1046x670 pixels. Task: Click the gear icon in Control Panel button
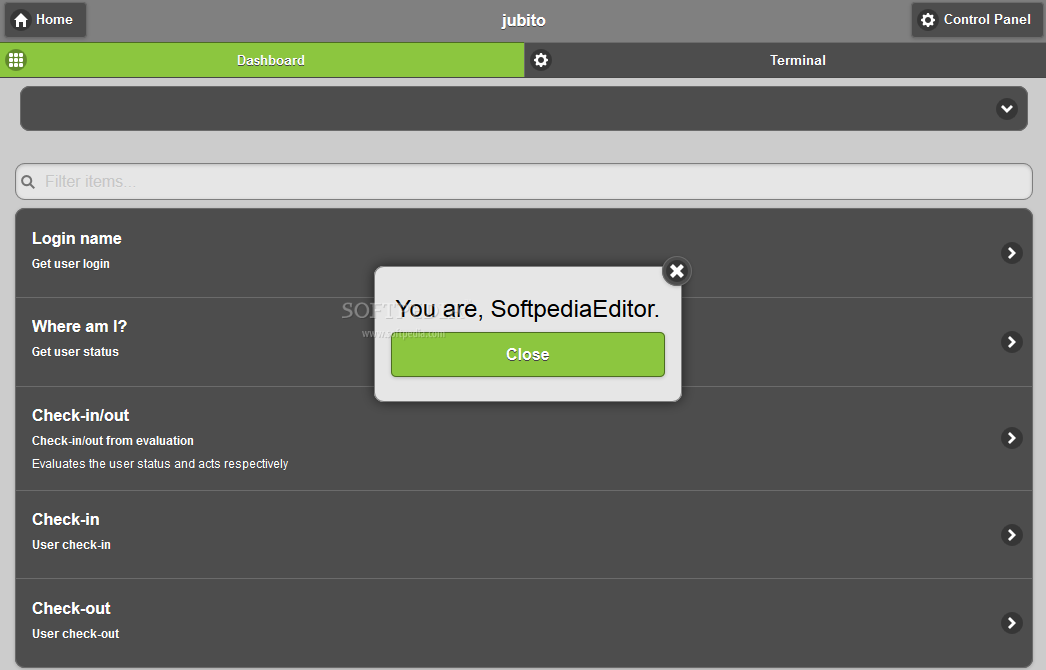click(928, 20)
